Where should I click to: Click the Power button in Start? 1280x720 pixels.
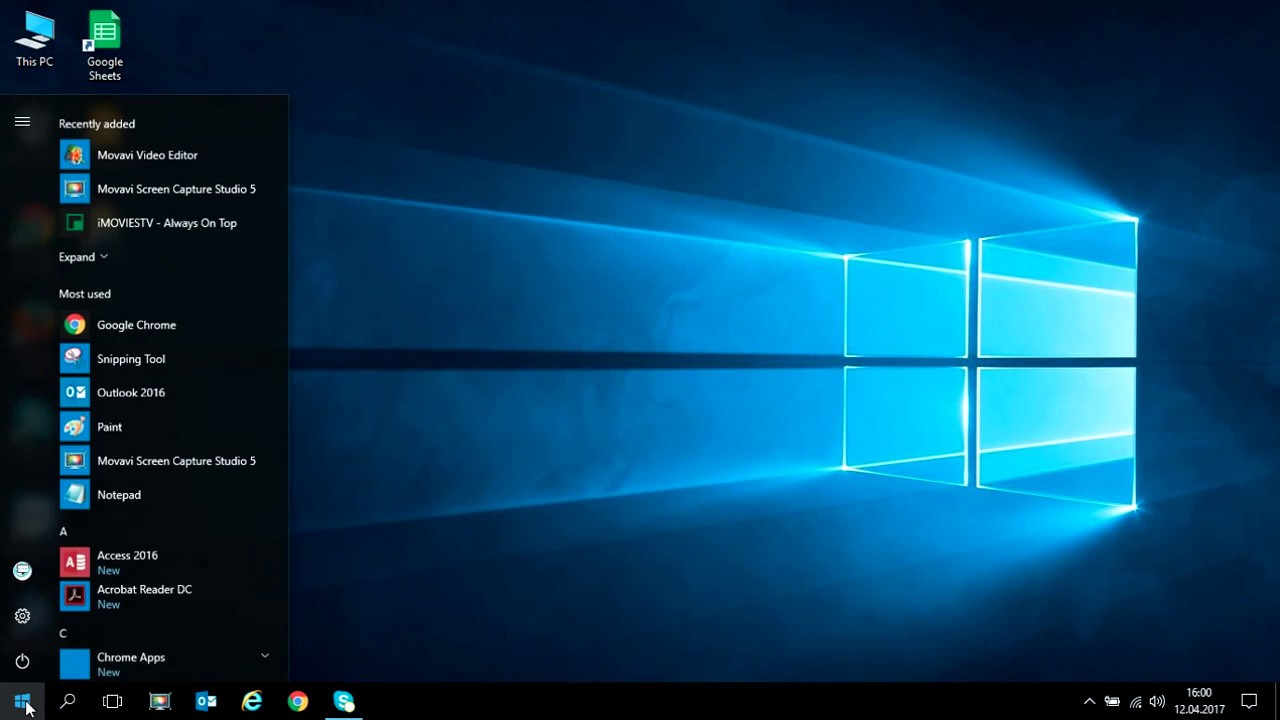click(22, 661)
